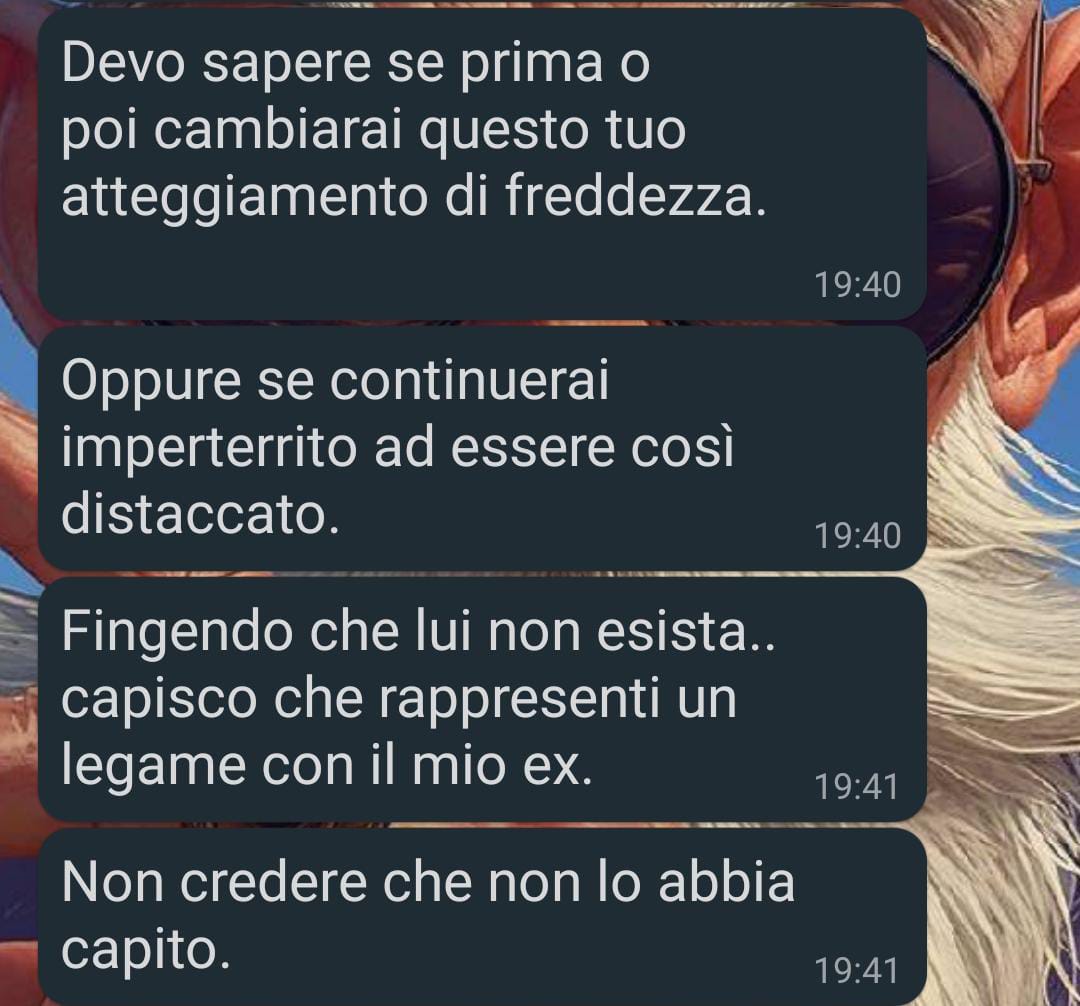Click the 19:41 timestamp beside "mio ex."

[x=856, y=787]
